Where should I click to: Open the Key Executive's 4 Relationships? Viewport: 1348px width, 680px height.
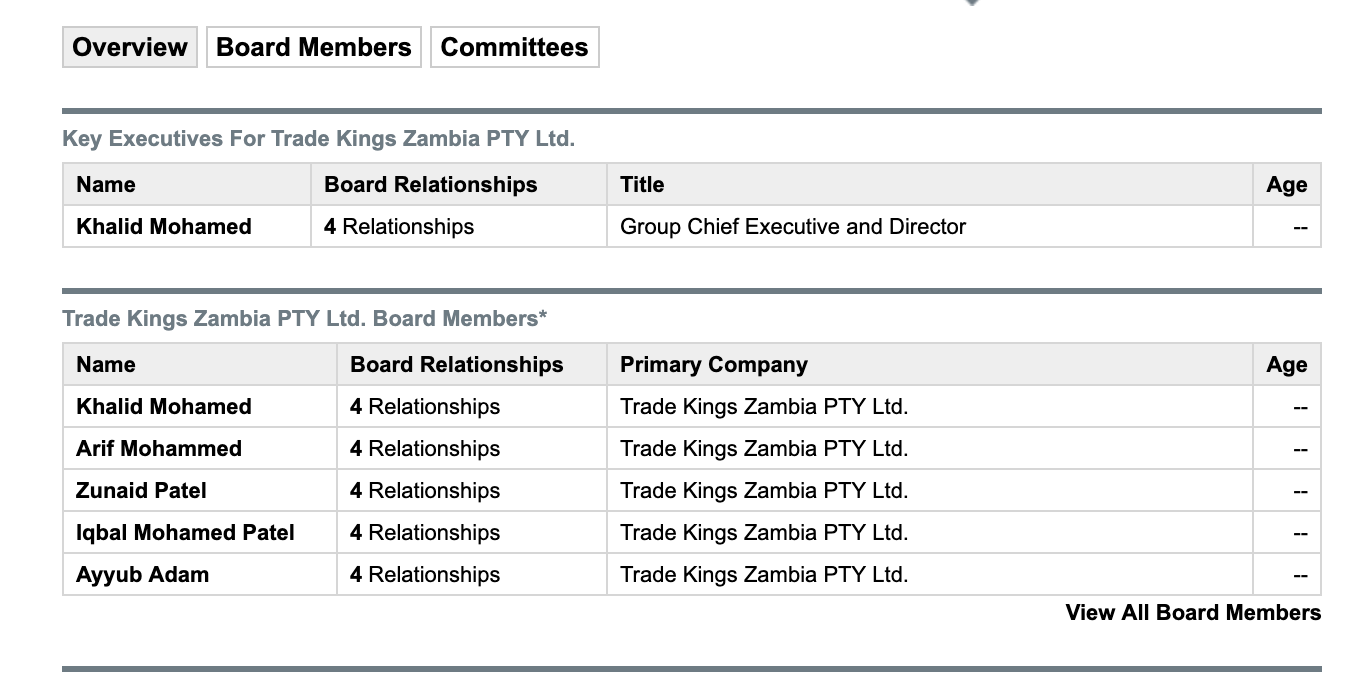(399, 227)
